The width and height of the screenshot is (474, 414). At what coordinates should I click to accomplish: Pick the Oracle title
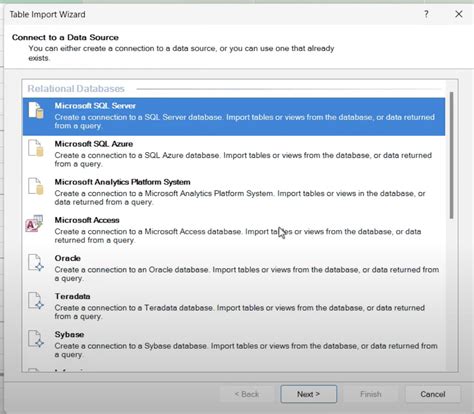coord(68,258)
